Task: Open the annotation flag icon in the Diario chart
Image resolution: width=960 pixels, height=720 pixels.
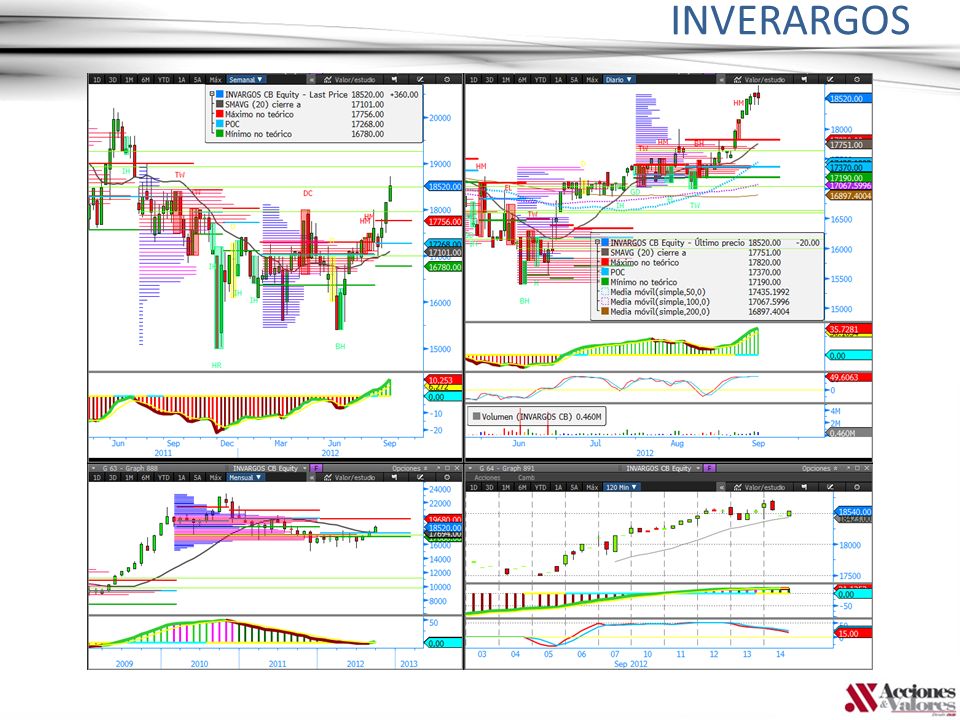Action: tap(804, 80)
